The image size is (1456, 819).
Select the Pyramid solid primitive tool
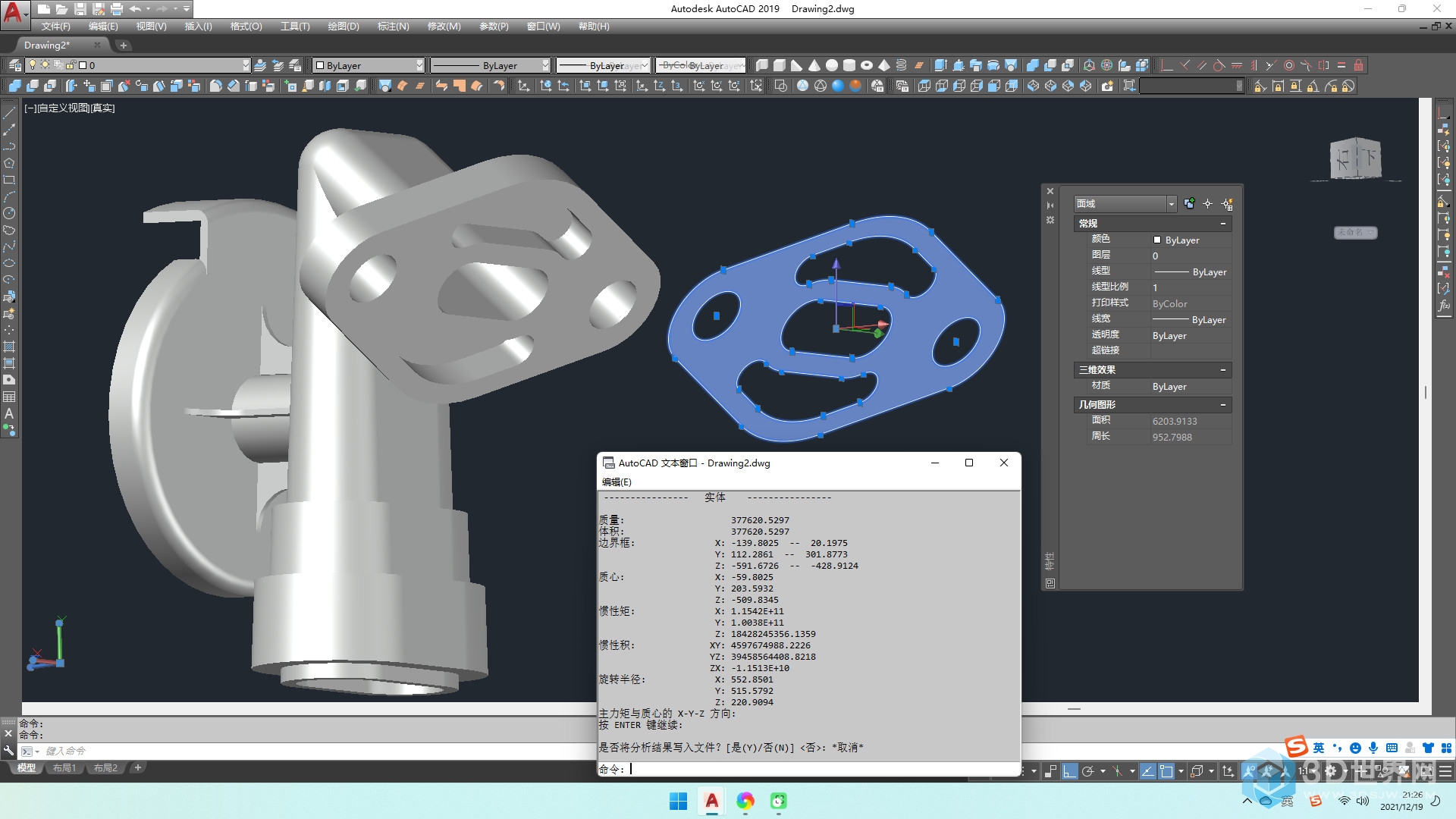click(884, 65)
